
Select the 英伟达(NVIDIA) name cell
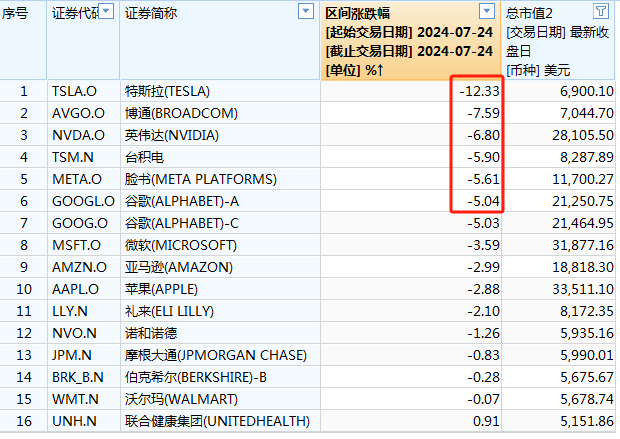pos(220,135)
